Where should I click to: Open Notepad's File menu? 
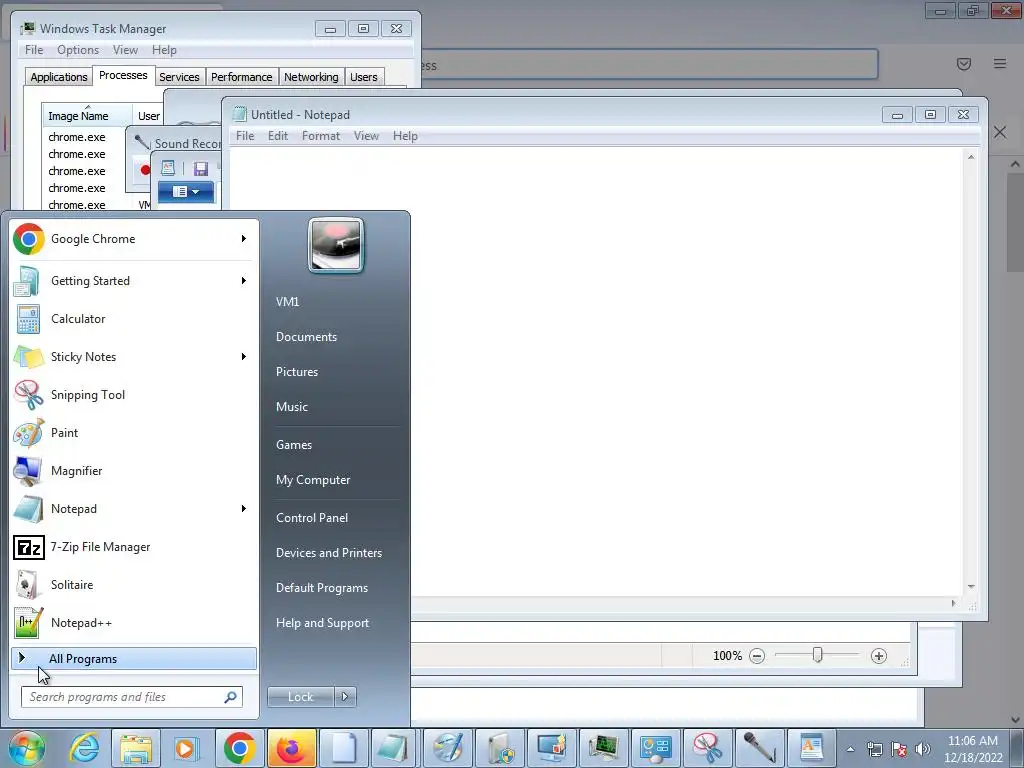pyautogui.click(x=245, y=136)
